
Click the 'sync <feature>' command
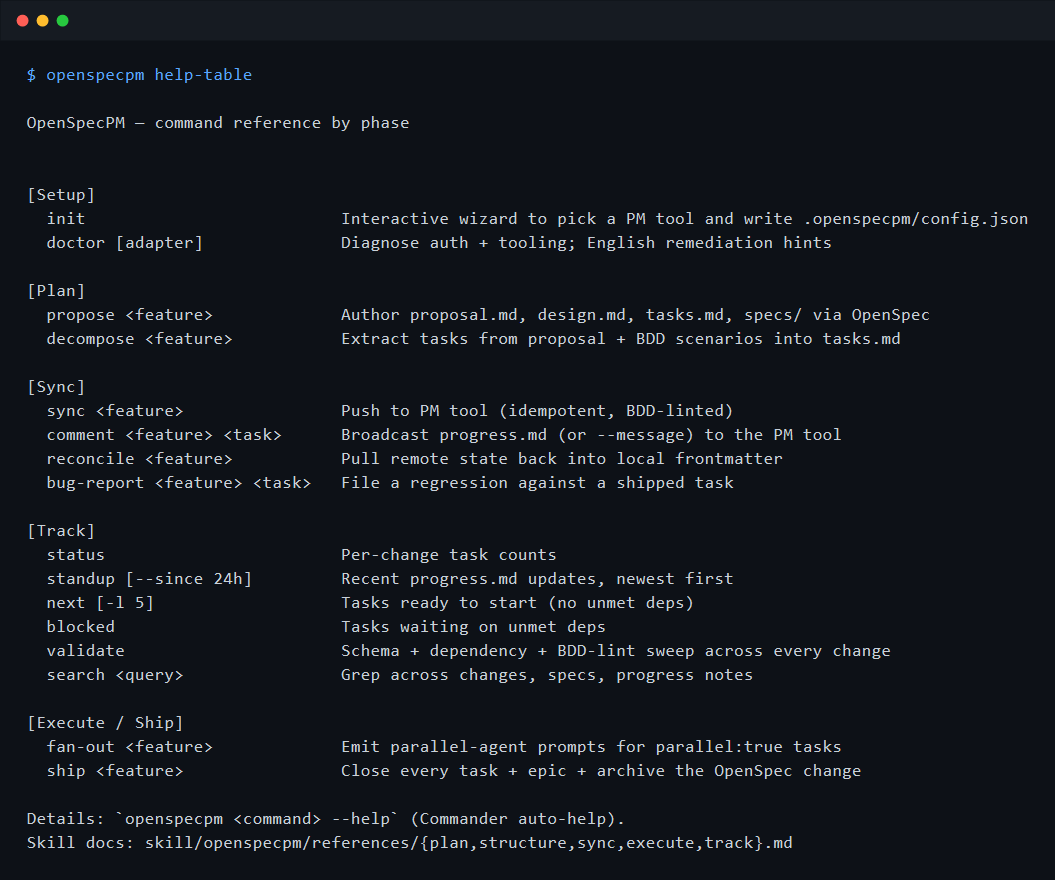pyautogui.click(x=114, y=411)
